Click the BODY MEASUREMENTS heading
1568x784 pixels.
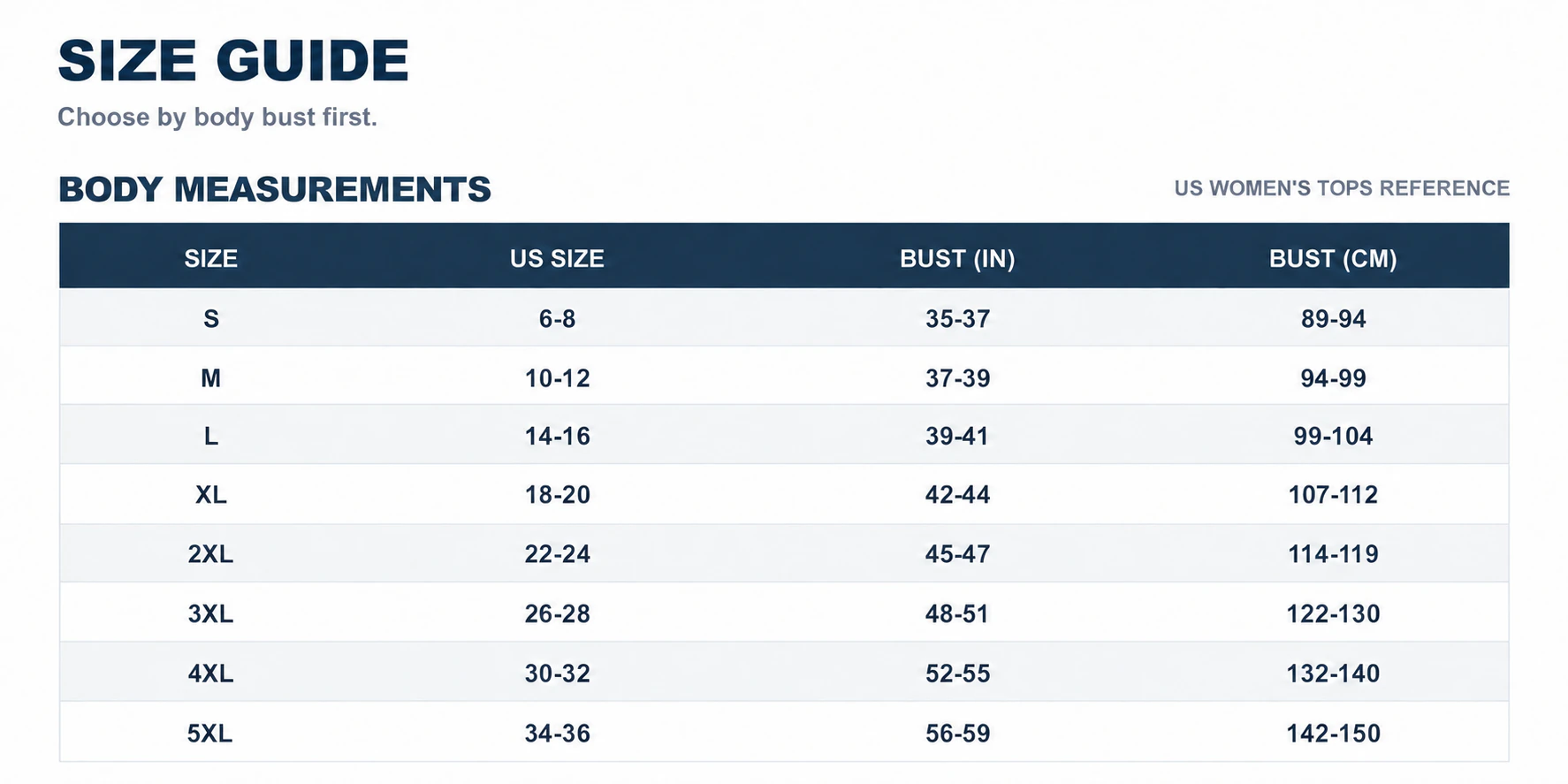(x=275, y=189)
